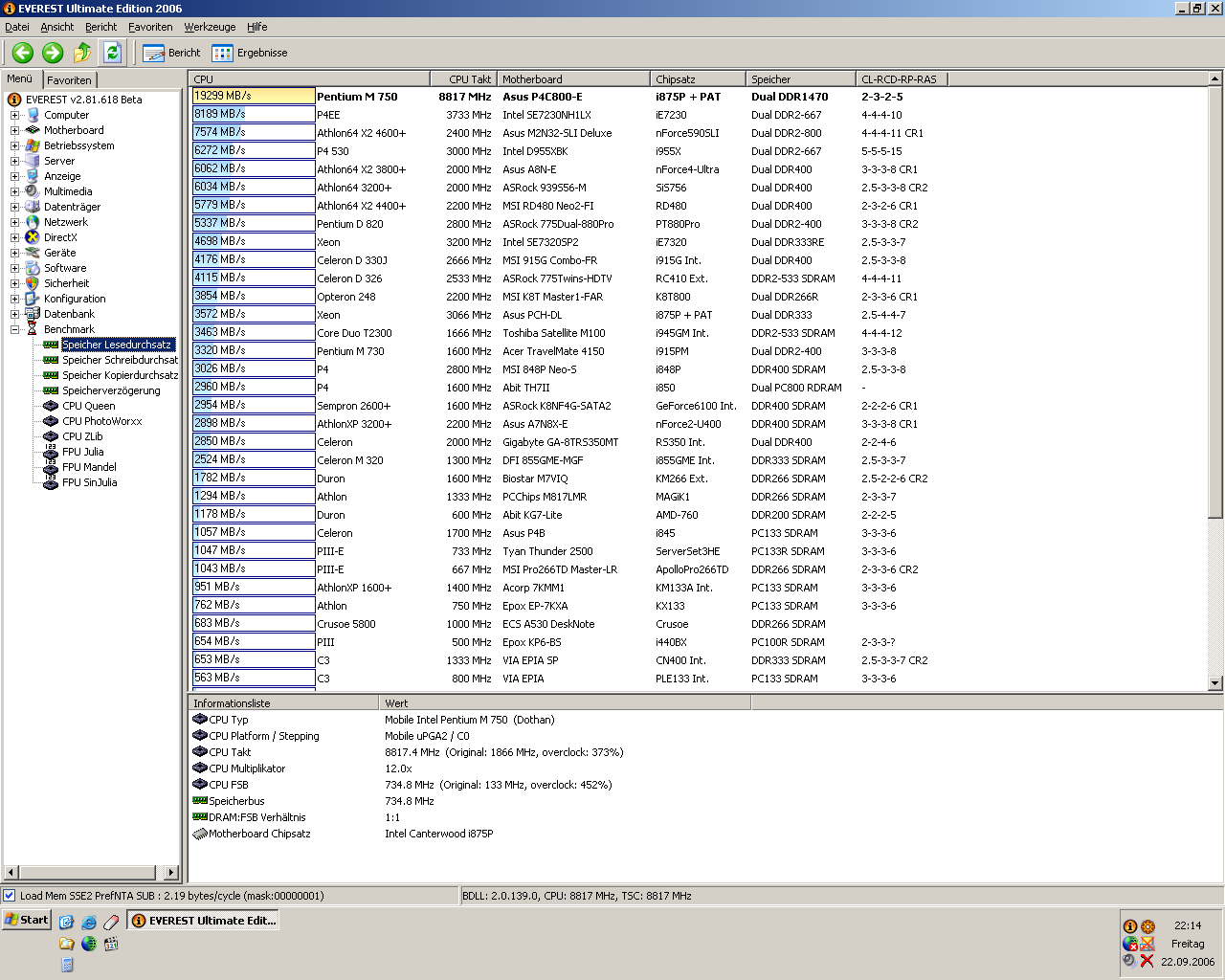Viewport: 1225px width, 980px height.
Task: Collapse the Benchmark tree node
Action: [x=14, y=329]
